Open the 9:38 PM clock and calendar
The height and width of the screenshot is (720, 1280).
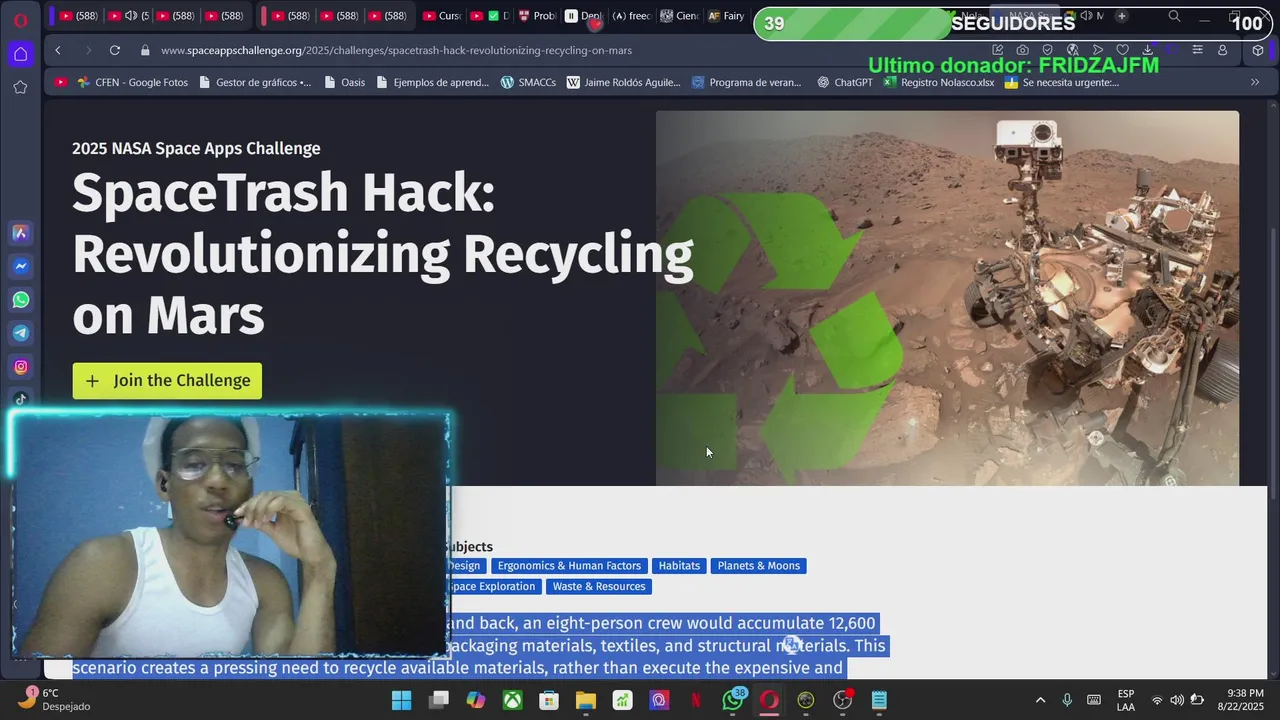click(1240, 700)
